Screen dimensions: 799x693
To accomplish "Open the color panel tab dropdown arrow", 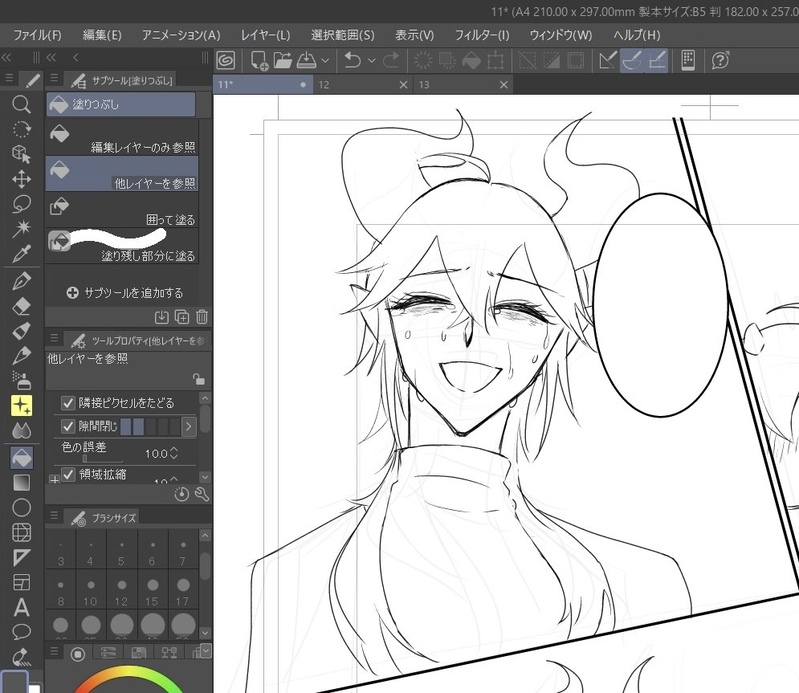I will point(206,650).
